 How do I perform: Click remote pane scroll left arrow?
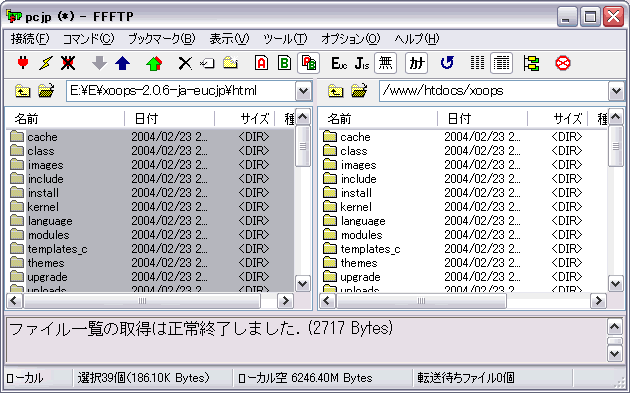click(x=327, y=301)
